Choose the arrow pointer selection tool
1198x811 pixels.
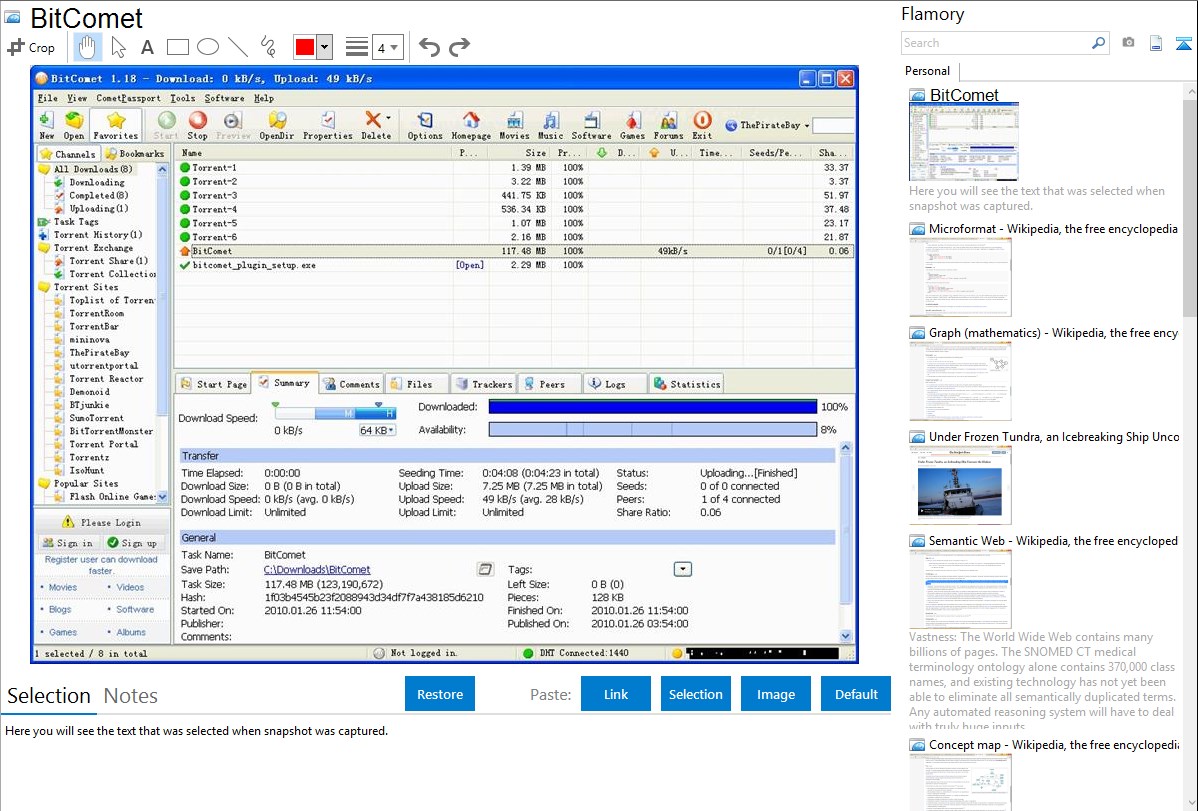click(118, 47)
